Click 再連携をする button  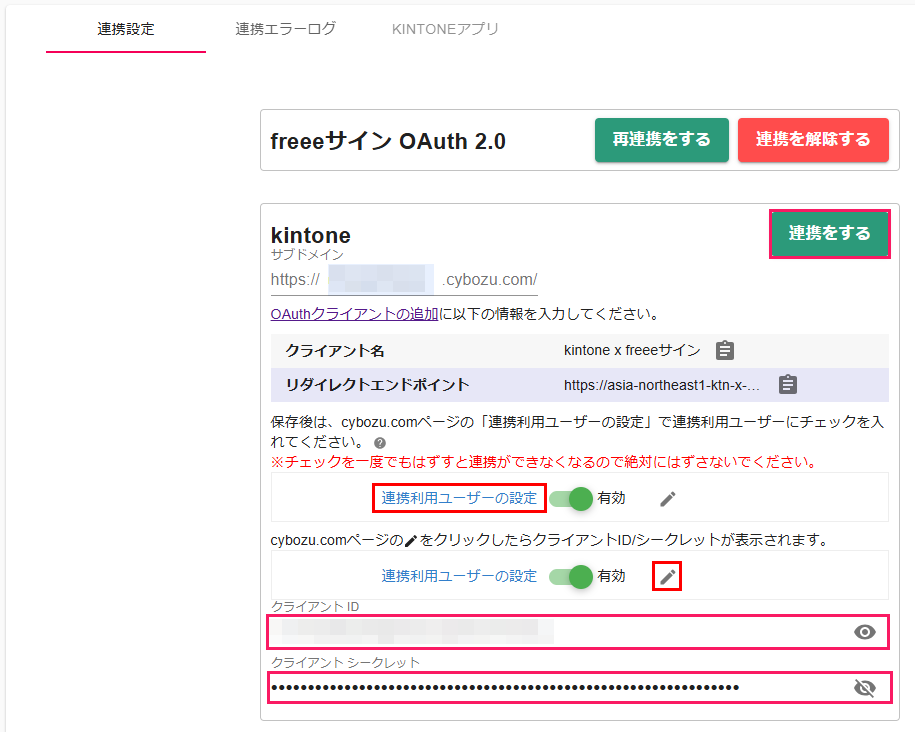662,140
